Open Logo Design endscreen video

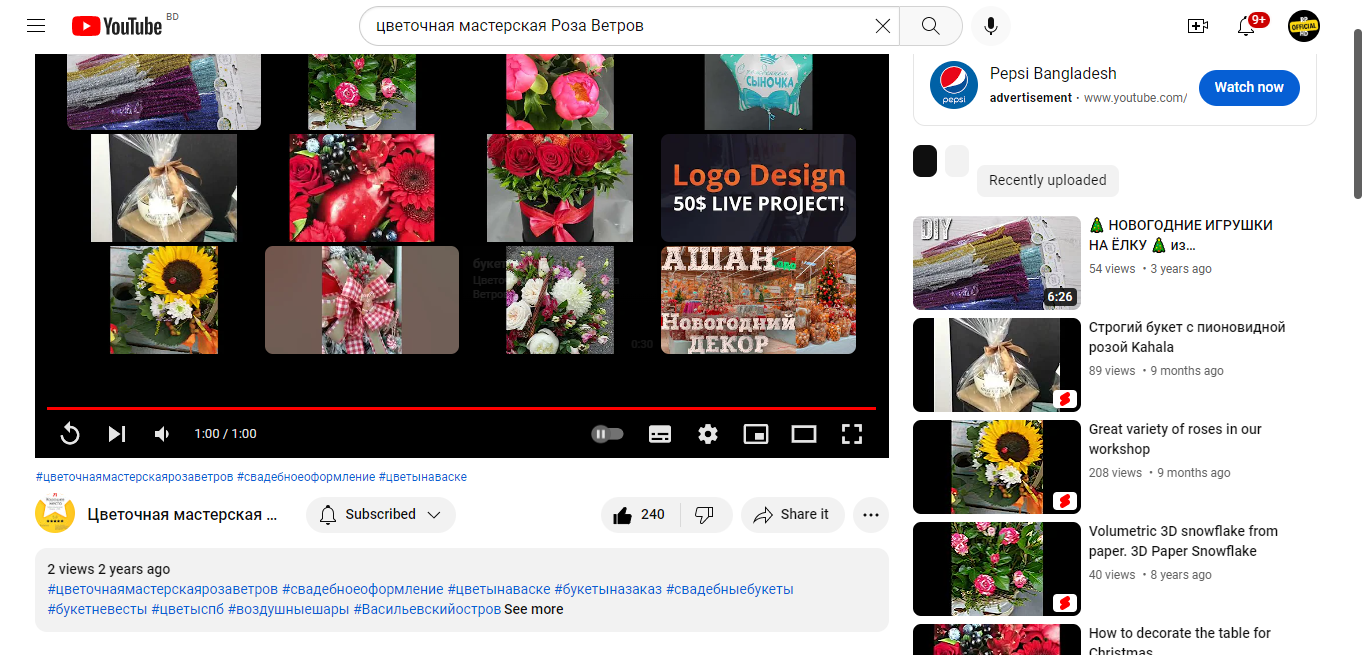(x=758, y=188)
